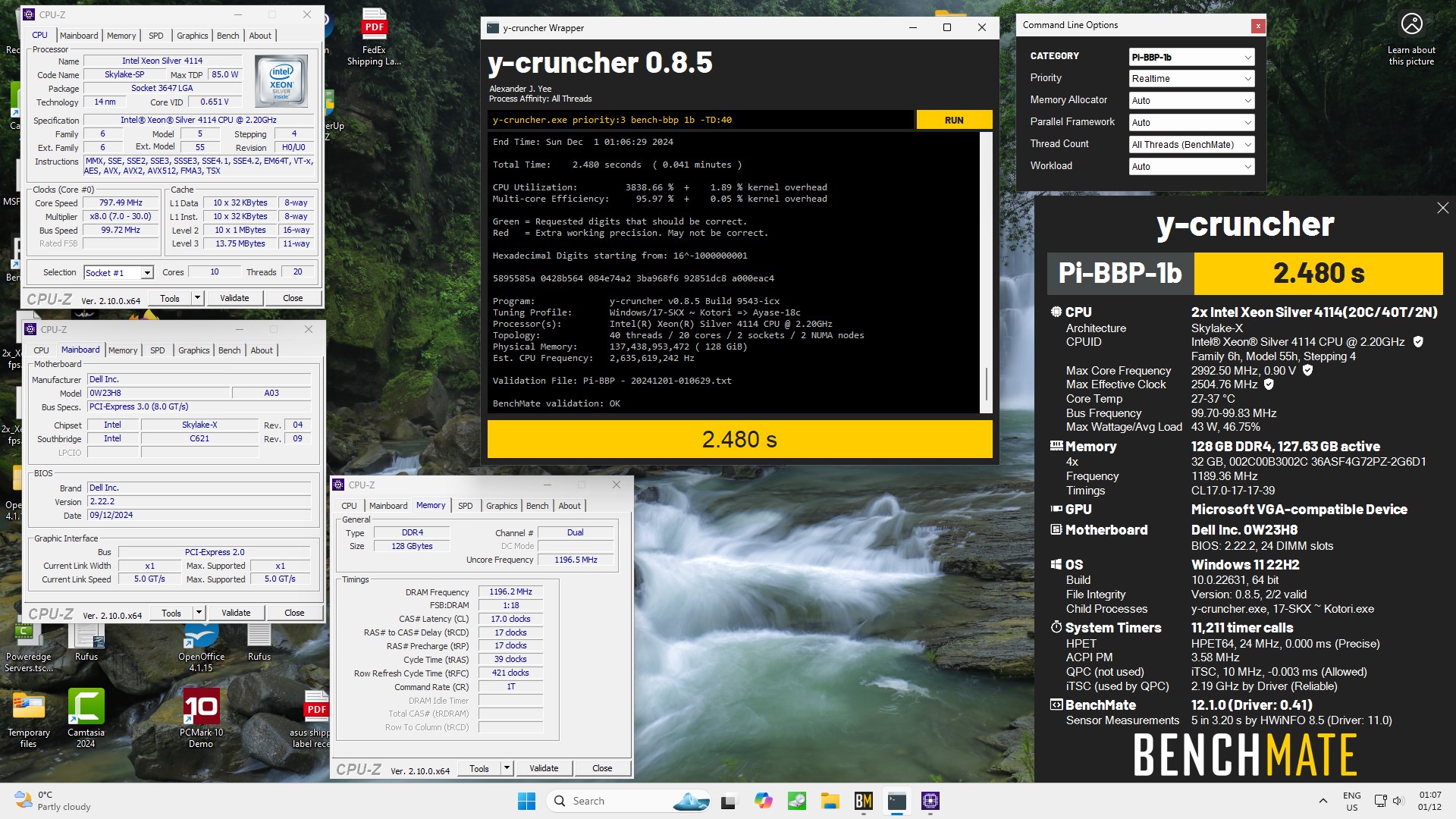Screen dimensions: 1456x819
Task: Click the weather widget showing Partly cloudy
Action: click(53, 801)
